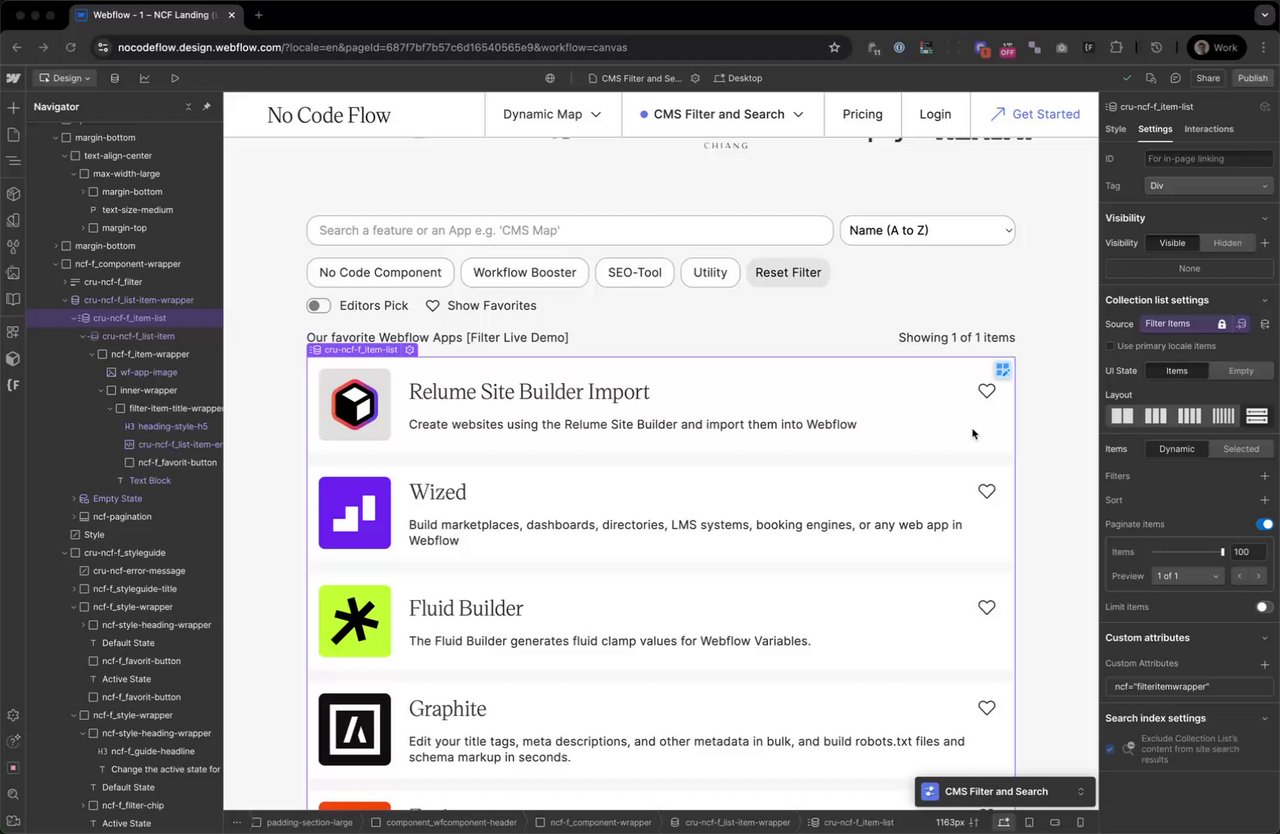Pin the Navigator panel

click(207, 107)
